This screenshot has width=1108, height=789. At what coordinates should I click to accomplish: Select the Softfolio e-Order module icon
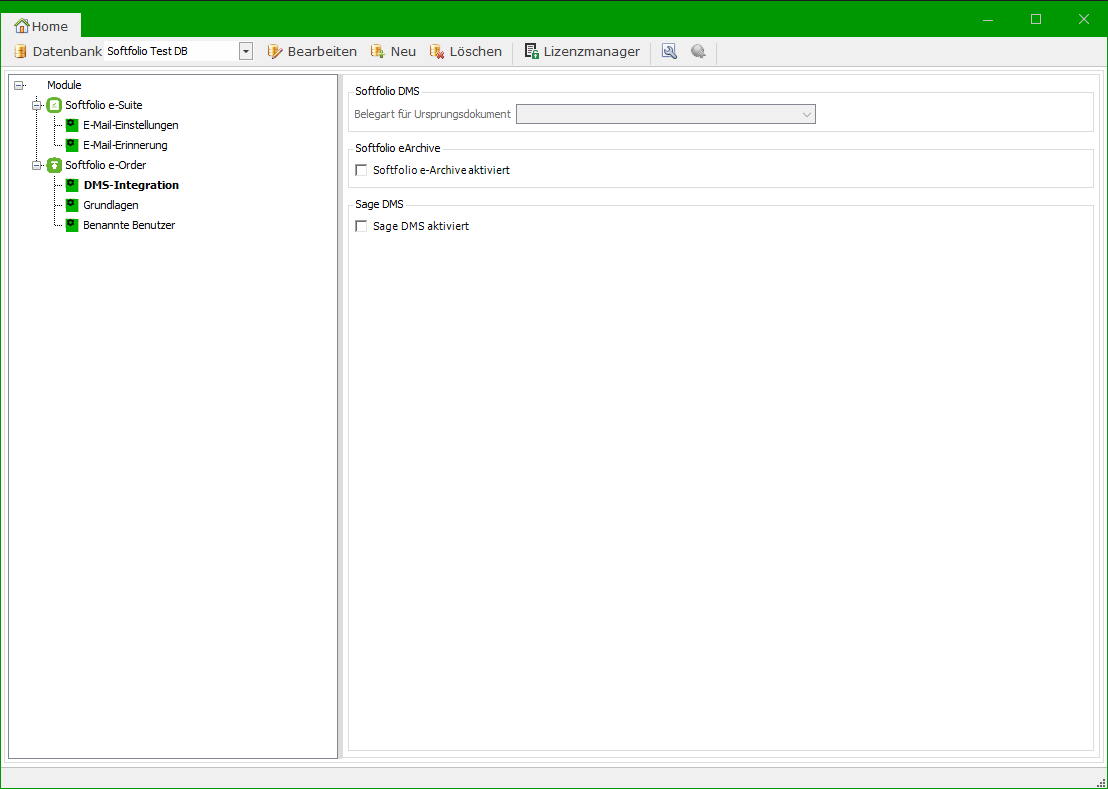(54, 165)
